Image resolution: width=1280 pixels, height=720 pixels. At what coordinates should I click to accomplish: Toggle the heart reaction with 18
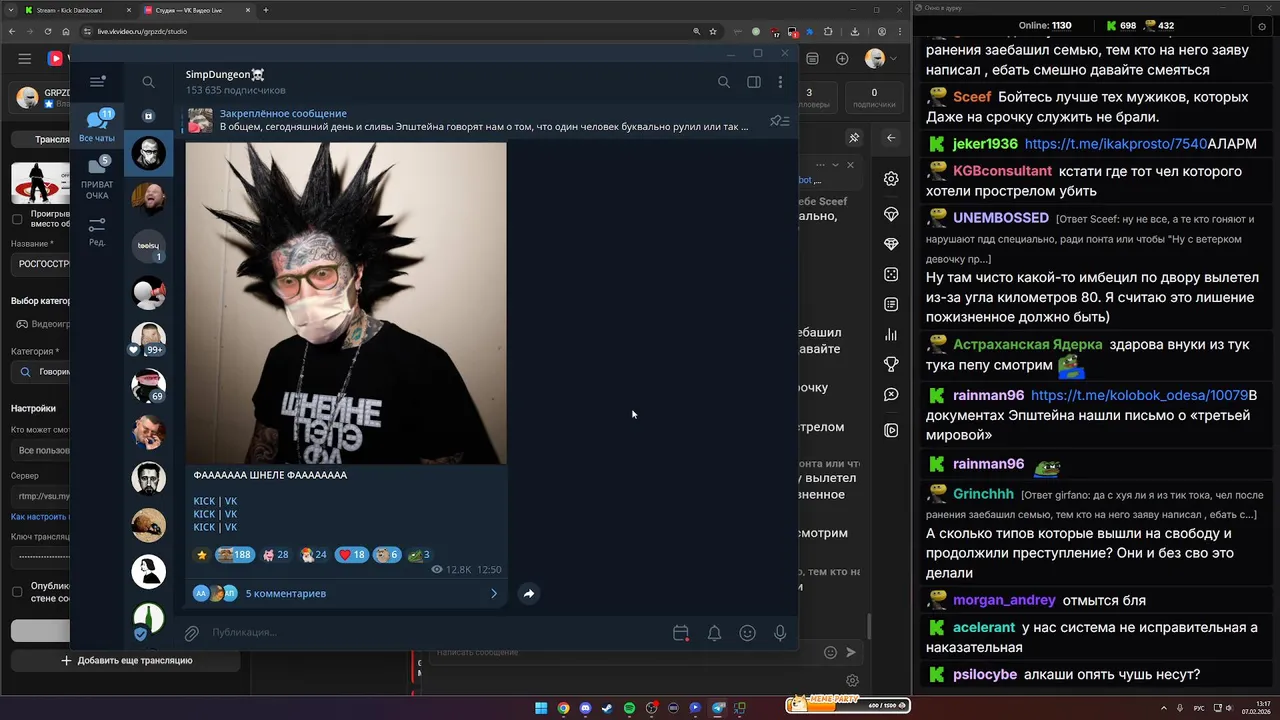pyautogui.click(x=351, y=555)
